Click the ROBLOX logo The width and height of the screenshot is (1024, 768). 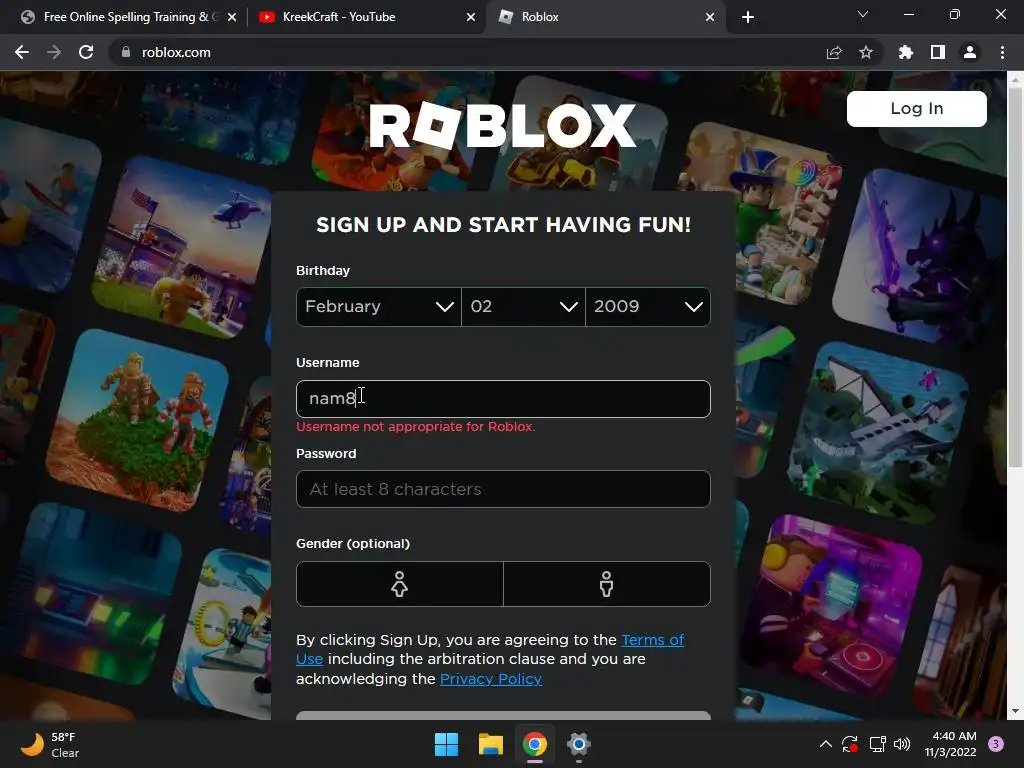(502, 125)
